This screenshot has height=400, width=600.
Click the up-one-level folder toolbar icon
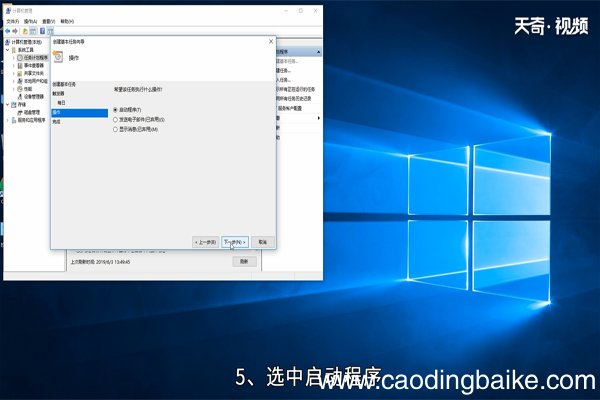pyautogui.click(x=25, y=31)
